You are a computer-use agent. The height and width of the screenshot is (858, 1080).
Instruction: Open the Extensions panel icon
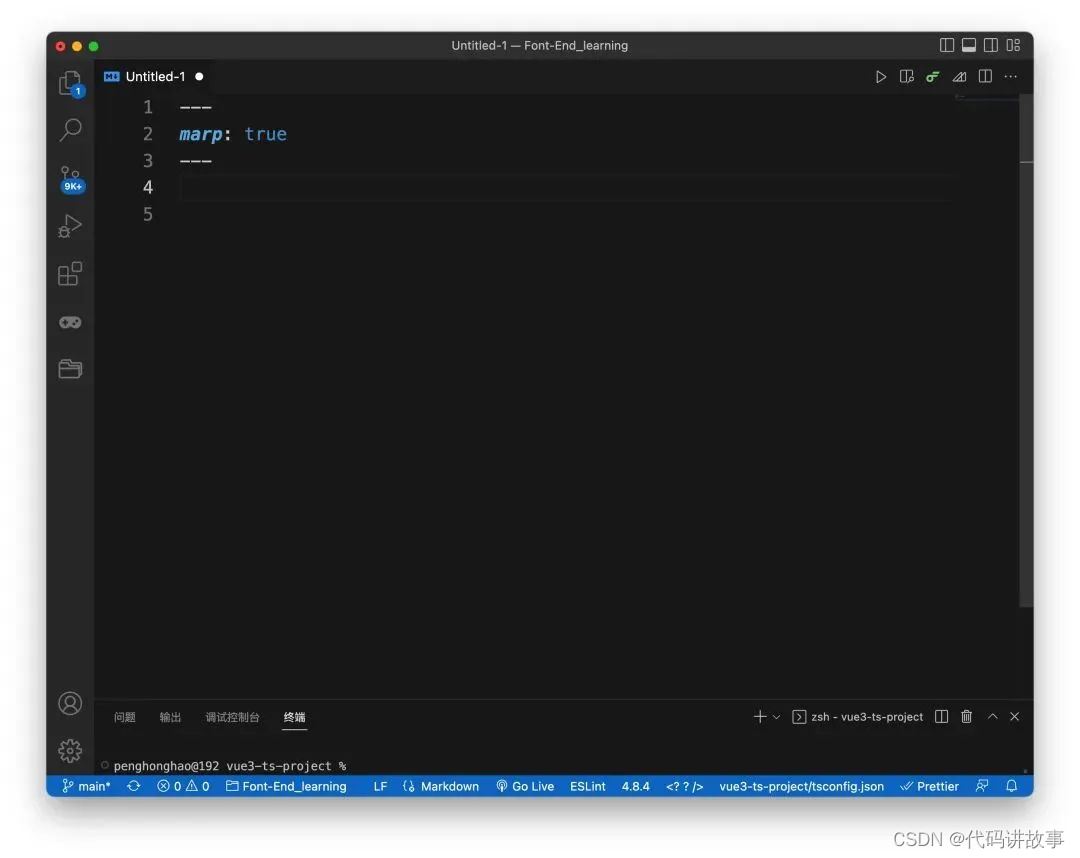tap(70, 273)
